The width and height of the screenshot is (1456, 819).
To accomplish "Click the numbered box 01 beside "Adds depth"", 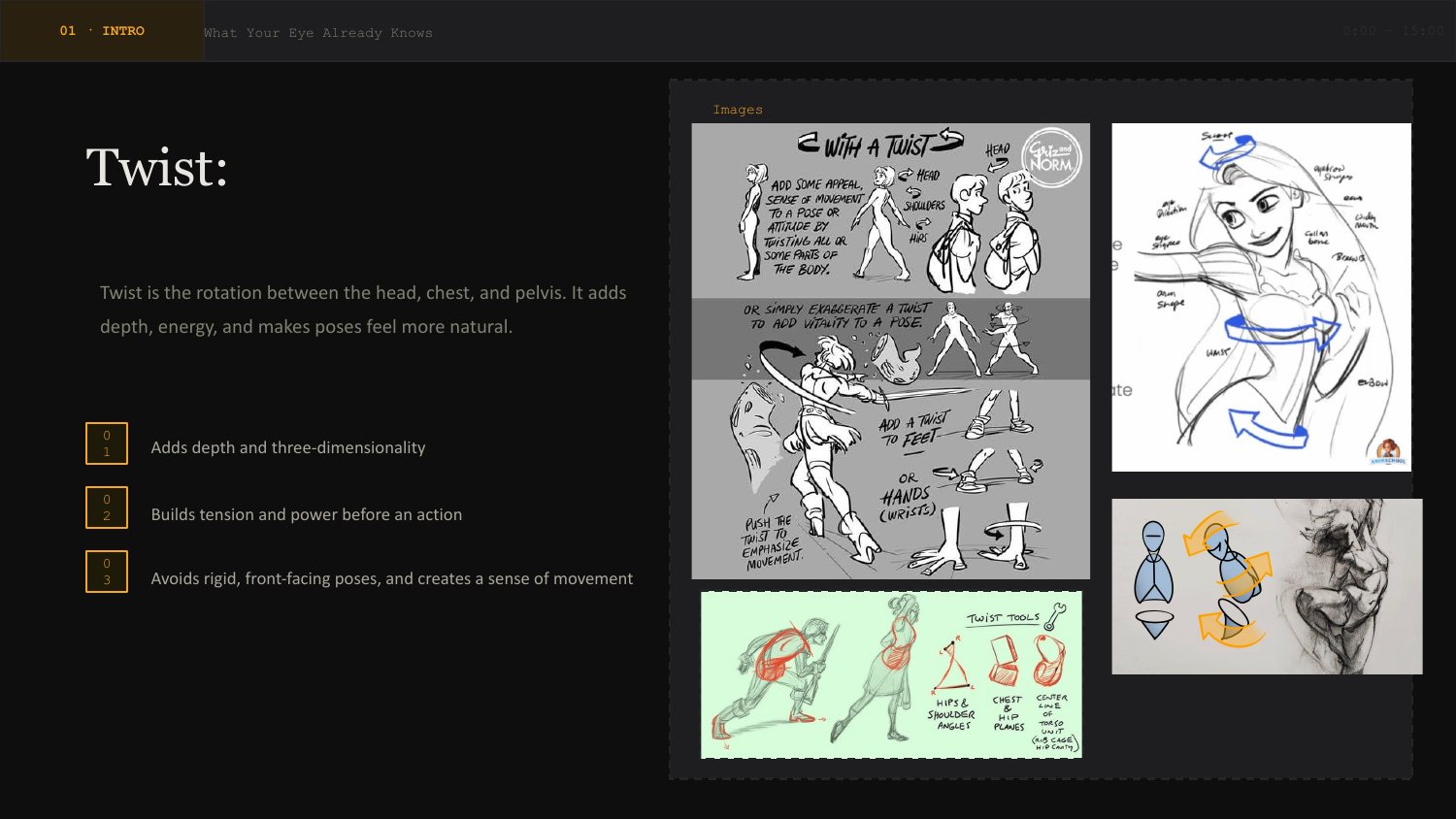I will click(x=107, y=443).
